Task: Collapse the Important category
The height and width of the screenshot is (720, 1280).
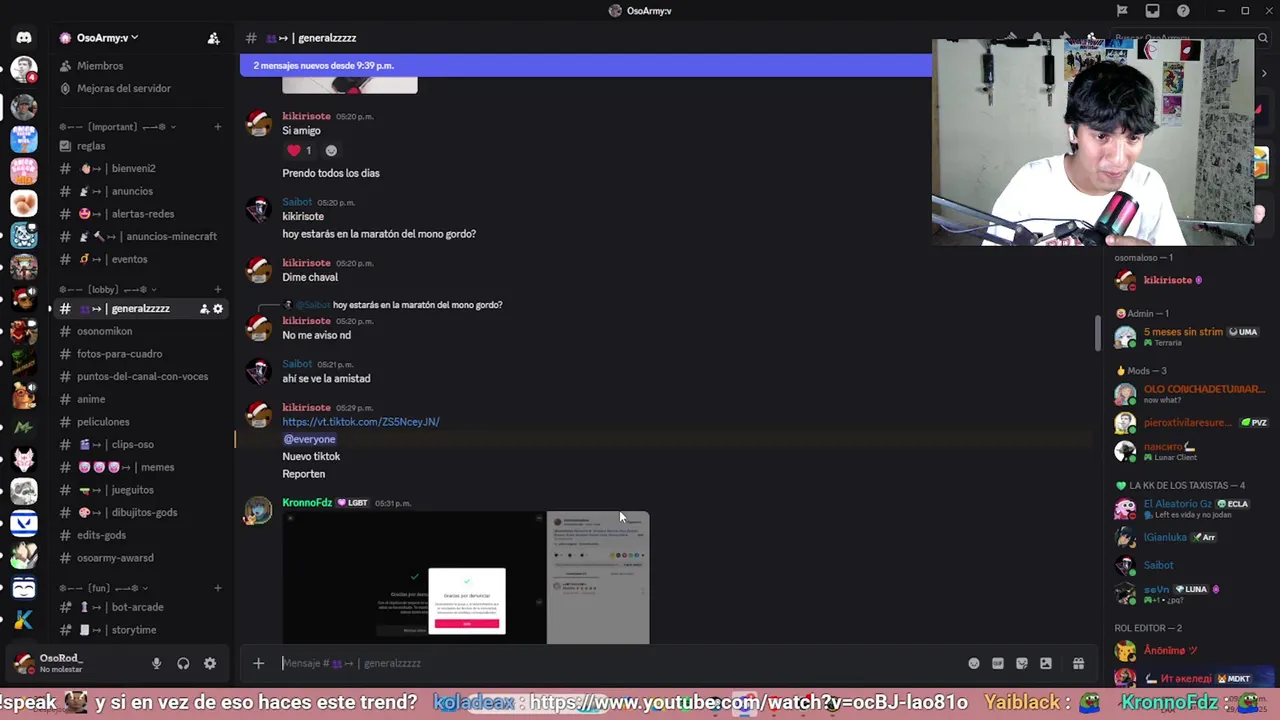Action: click(x=118, y=127)
